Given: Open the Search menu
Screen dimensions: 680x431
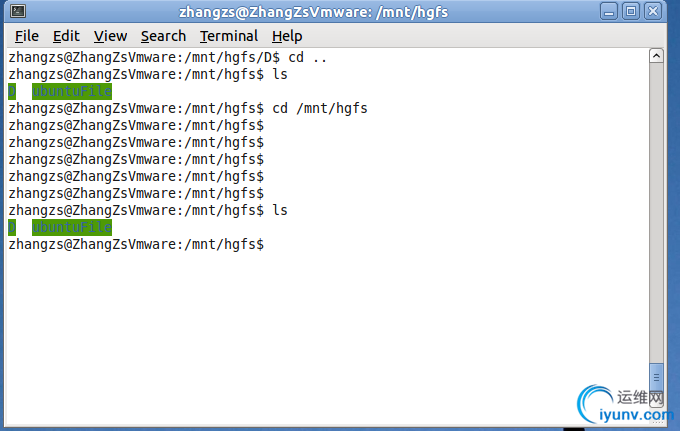Looking at the screenshot, I should pos(163,36).
